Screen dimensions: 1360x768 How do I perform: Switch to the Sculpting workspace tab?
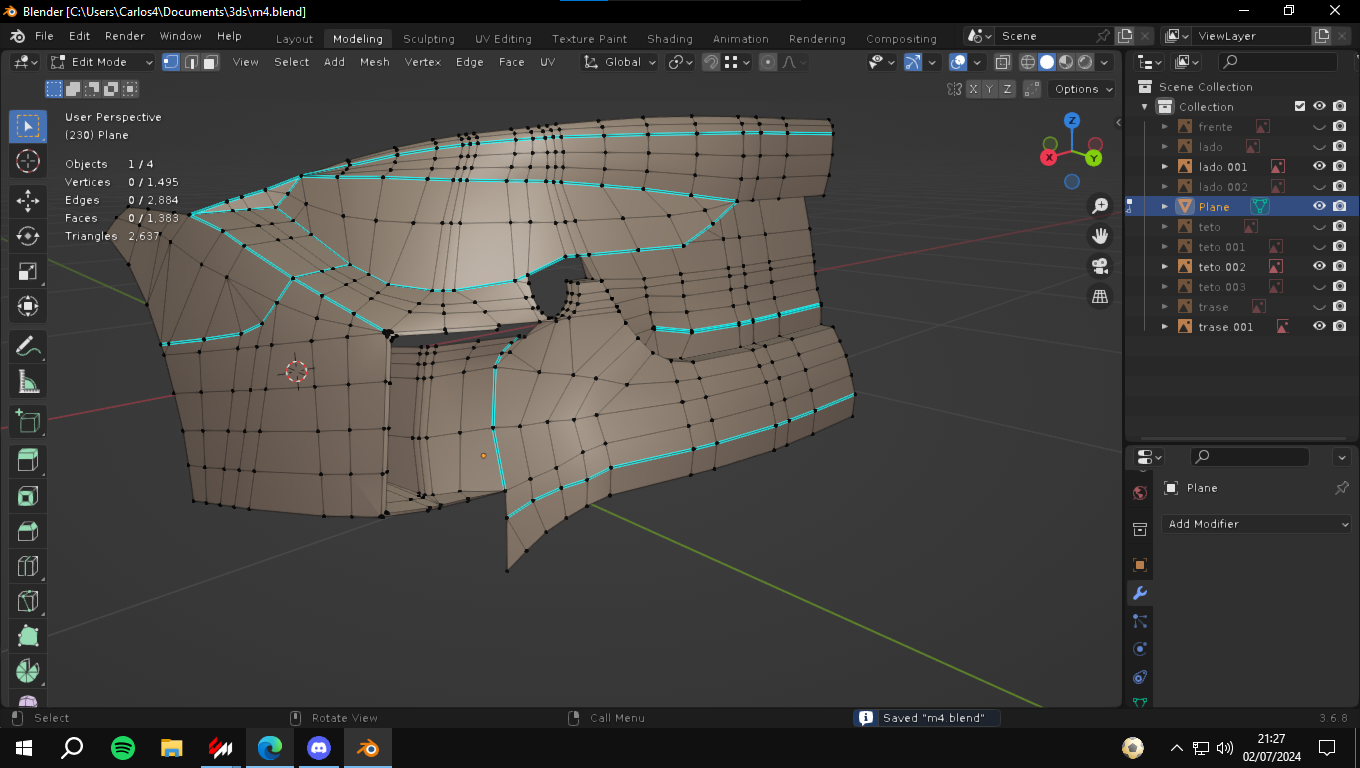428,39
